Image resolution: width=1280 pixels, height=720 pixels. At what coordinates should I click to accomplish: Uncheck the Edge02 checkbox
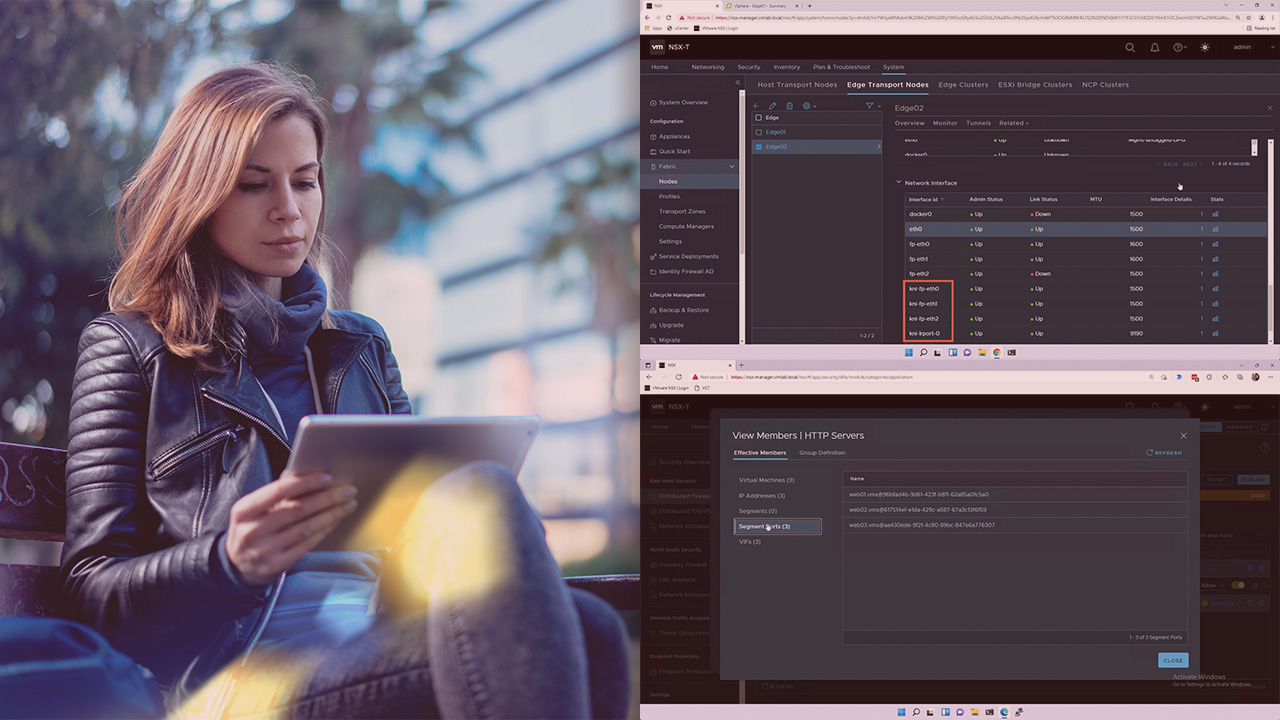(x=758, y=147)
